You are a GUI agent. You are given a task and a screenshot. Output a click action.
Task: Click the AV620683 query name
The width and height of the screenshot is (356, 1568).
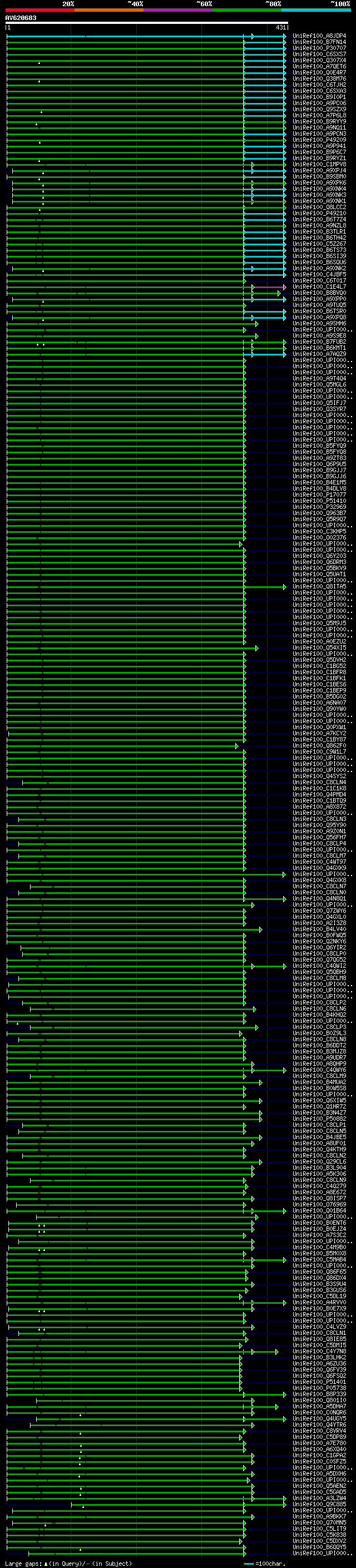[21, 18]
